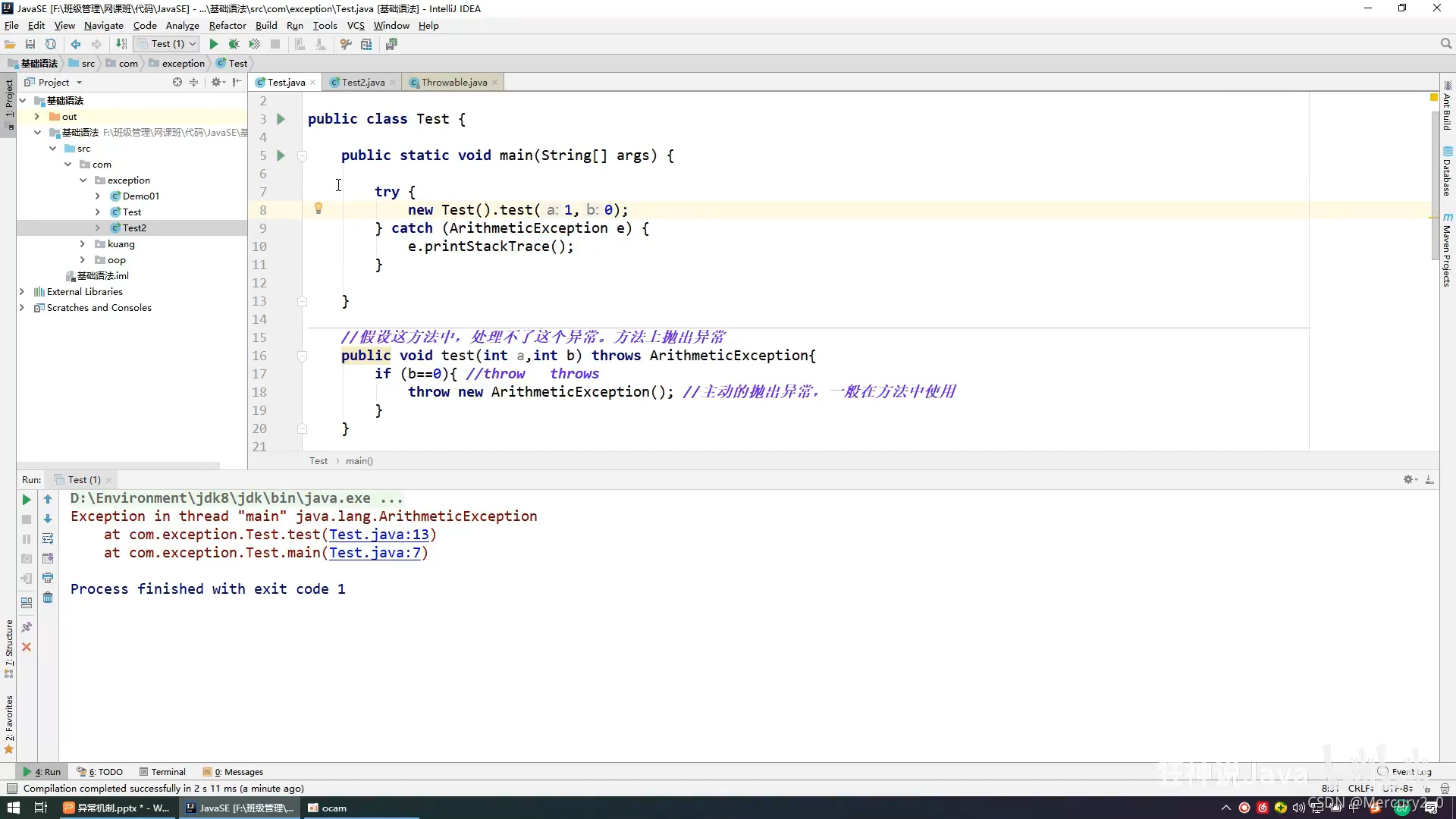Click the Back navigation arrow

tap(76, 44)
